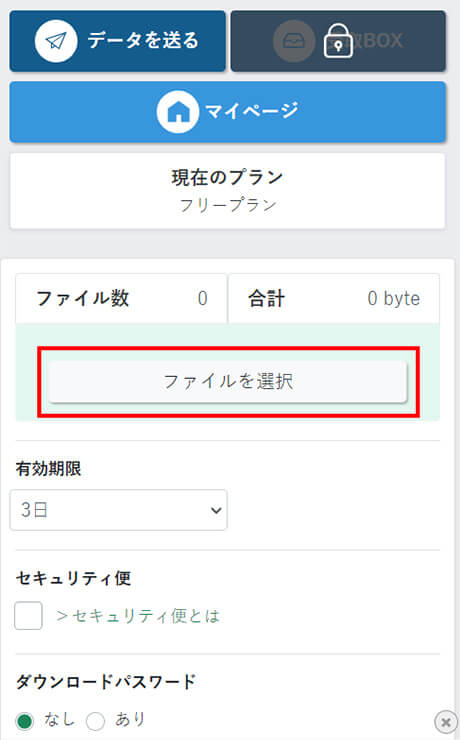Click the 合計 0 byte cell
The width and height of the screenshot is (460, 740).
[x=334, y=299]
